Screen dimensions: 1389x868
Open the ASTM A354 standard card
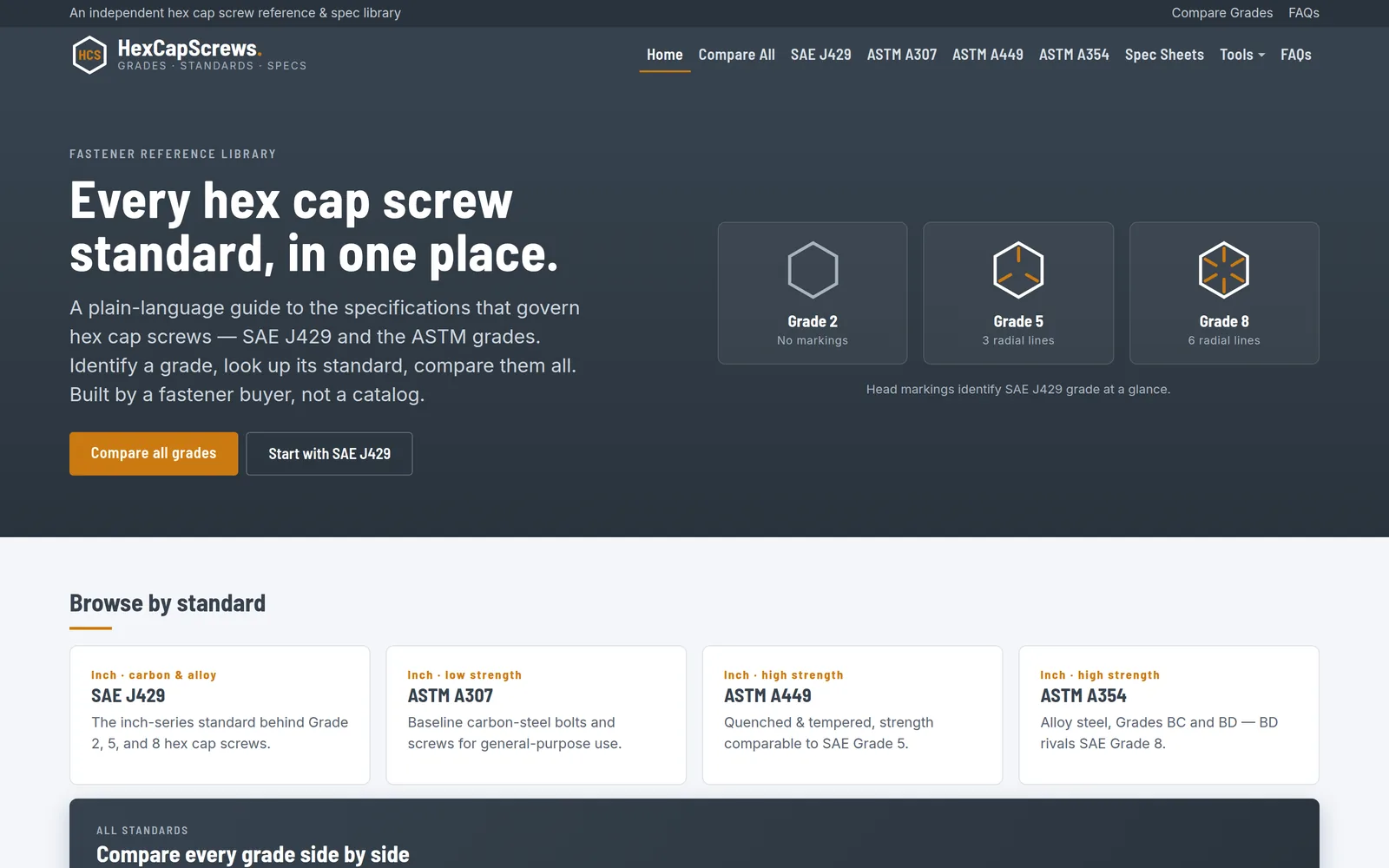1168,714
